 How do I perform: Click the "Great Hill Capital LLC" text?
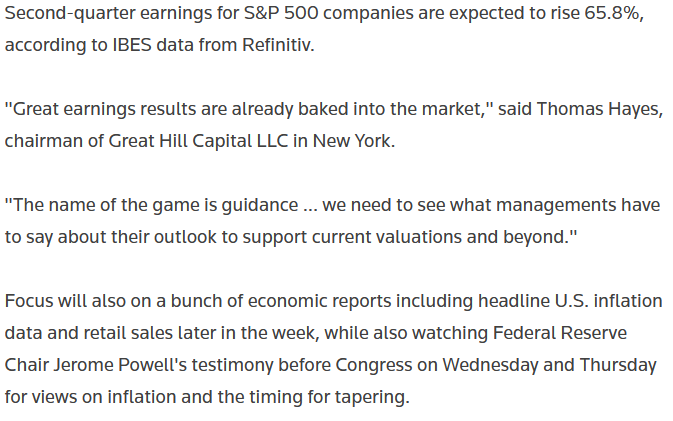pos(198,141)
